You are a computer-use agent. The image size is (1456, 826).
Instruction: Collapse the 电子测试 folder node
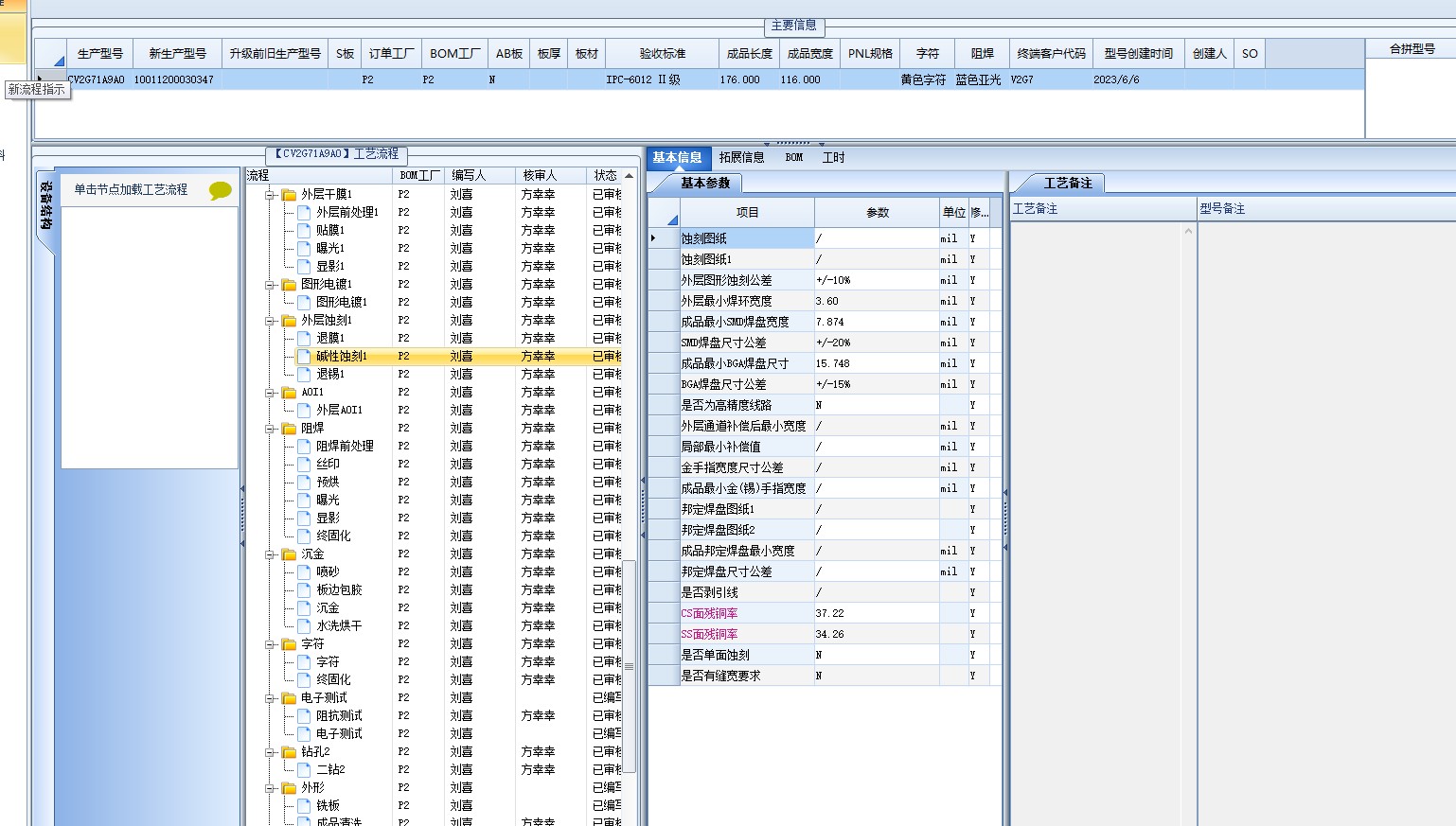271,697
